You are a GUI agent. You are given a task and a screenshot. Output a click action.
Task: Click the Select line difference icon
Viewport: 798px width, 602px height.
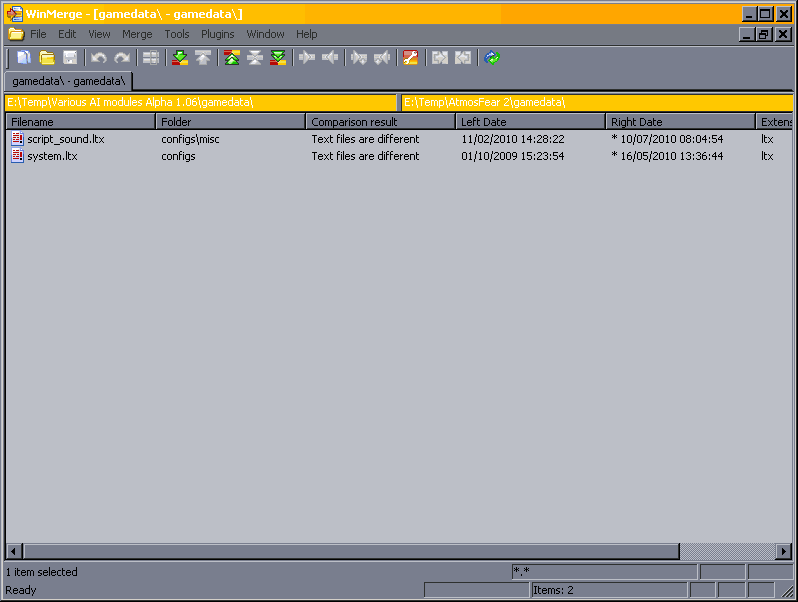tap(151, 58)
